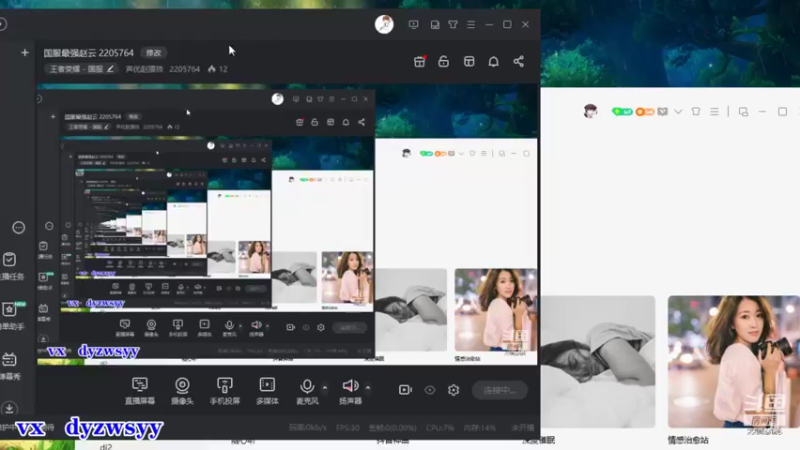800x450 pixels.
Task: Open skin shirt icon in white window
Action: 696,111
